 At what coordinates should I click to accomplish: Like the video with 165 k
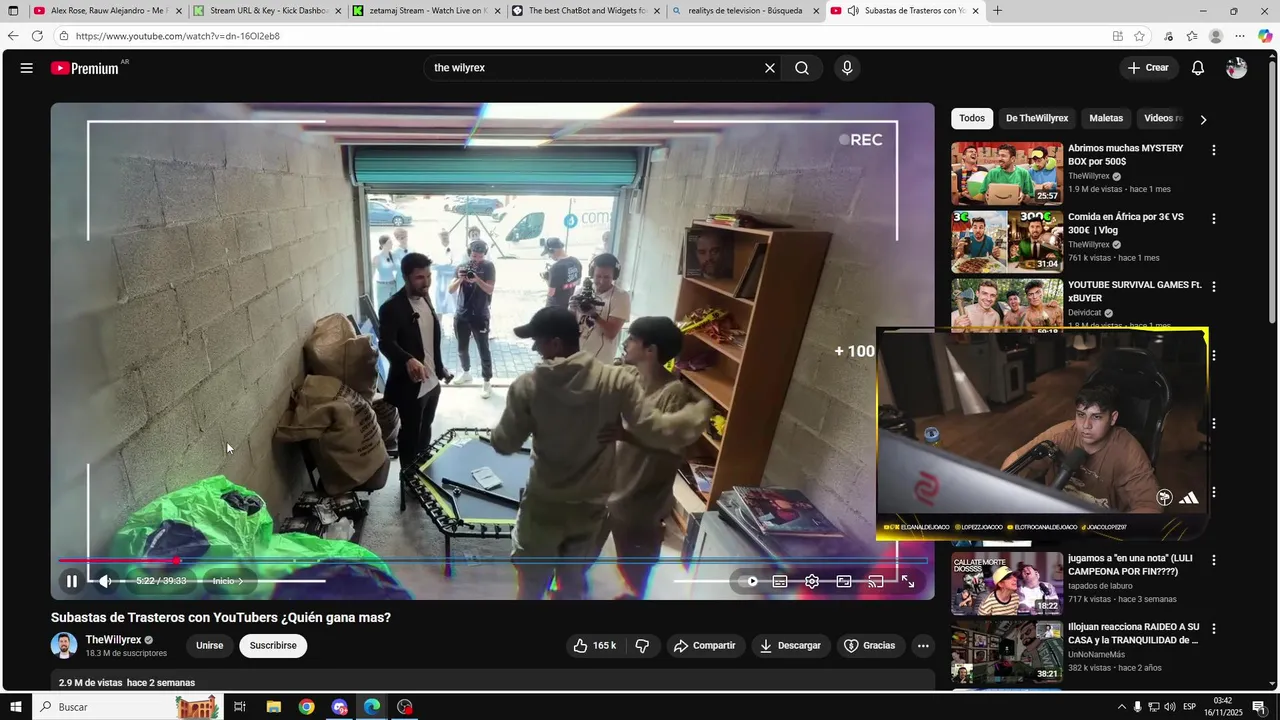[594, 646]
